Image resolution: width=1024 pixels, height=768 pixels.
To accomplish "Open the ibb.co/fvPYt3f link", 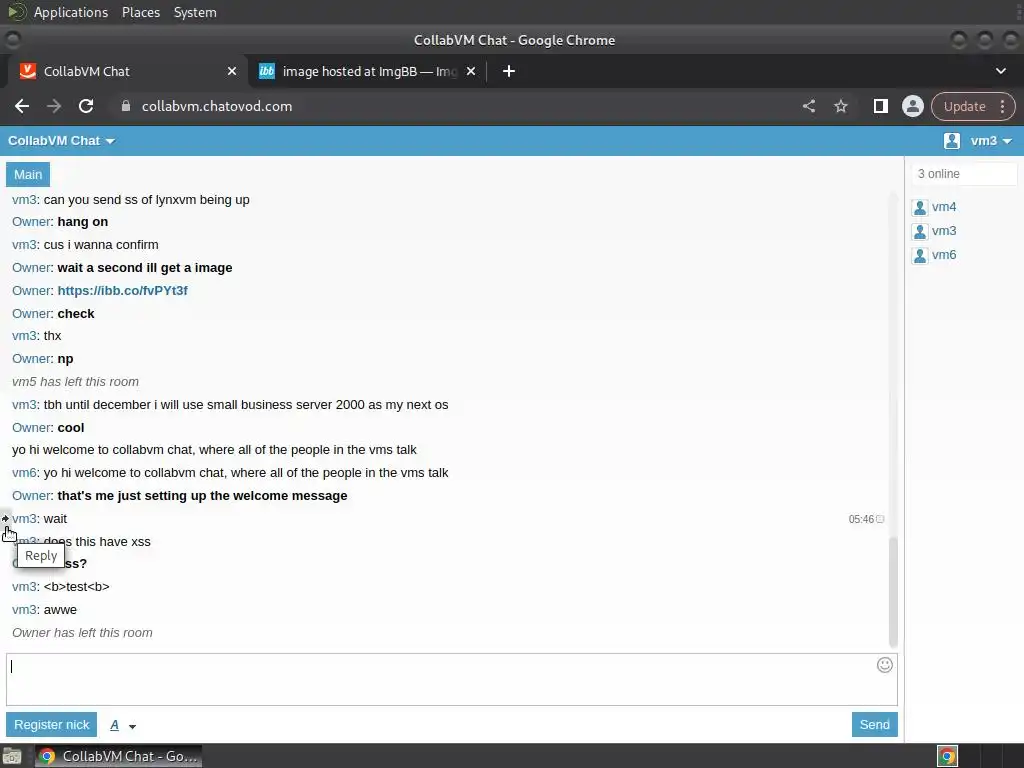I will point(122,291).
